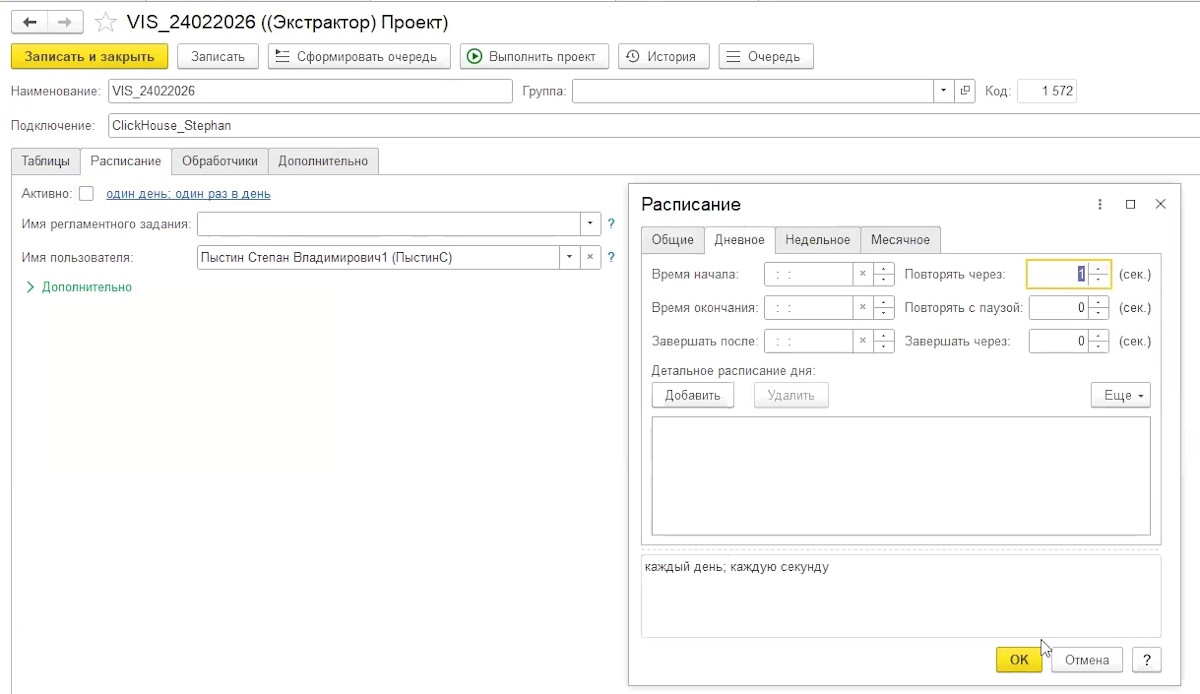The image size is (1200, 694).
Task: Select the 'Дневное' tab in dialog
Action: [x=739, y=240]
